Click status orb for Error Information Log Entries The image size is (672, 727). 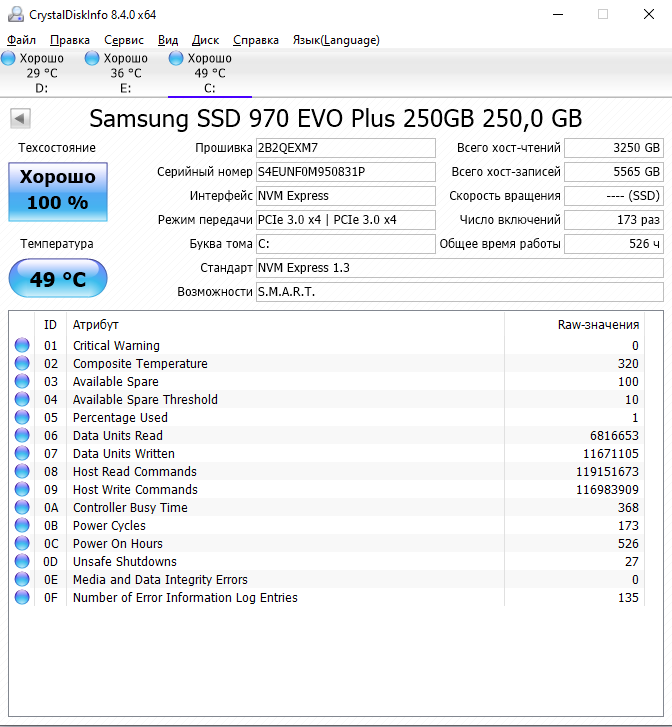[x=22, y=597]
